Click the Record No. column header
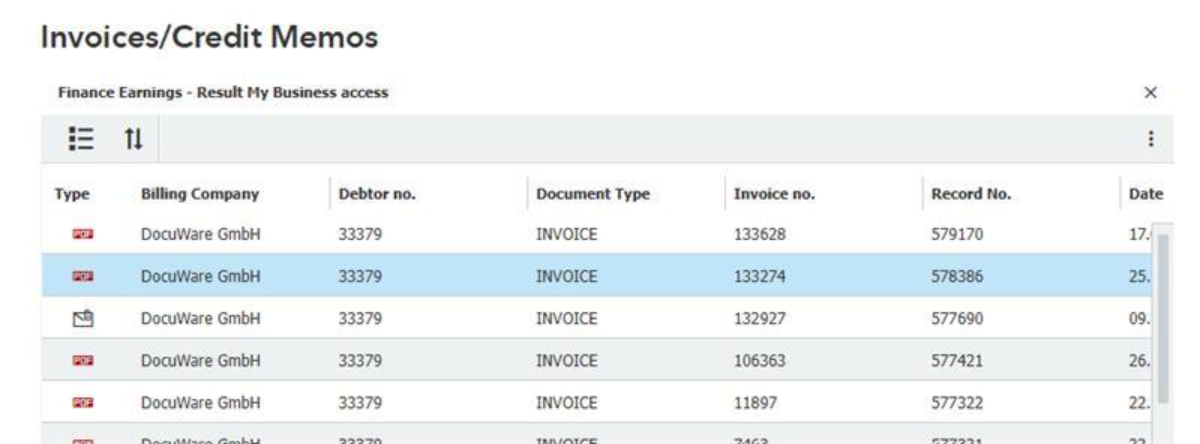 (x=970, y=194)
